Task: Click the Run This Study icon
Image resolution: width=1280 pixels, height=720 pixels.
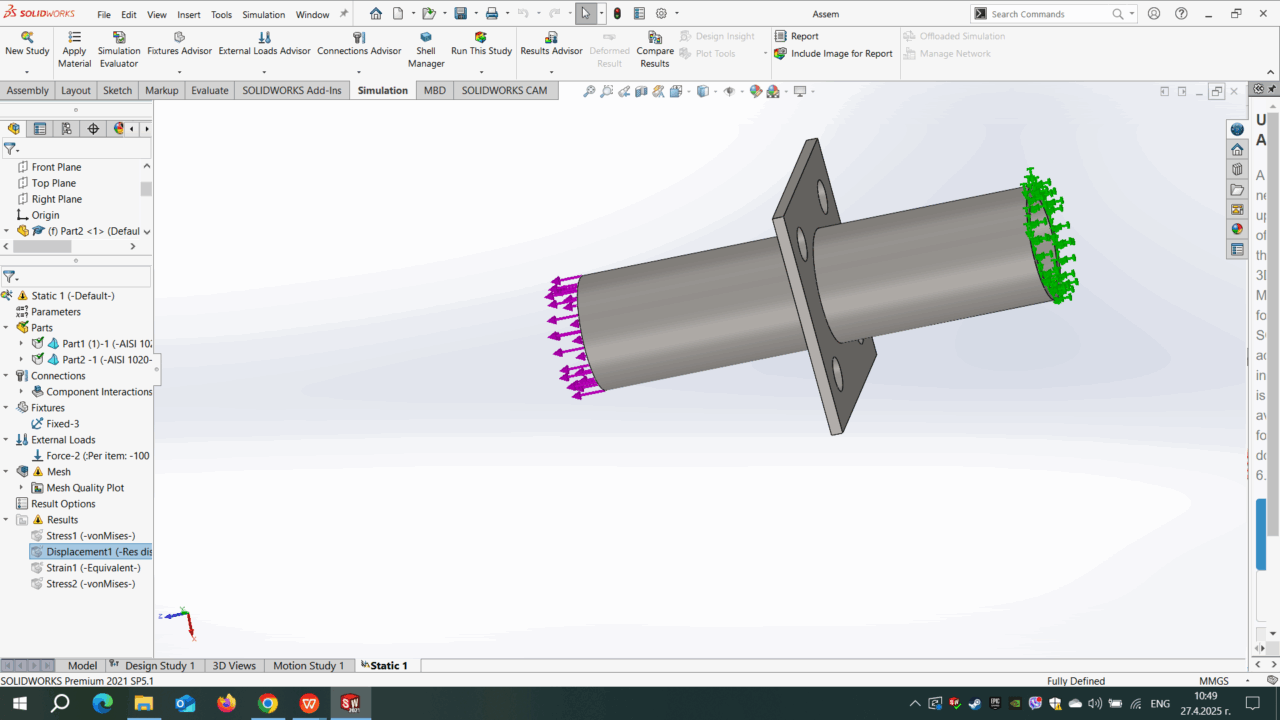Action: coord(480,37)
